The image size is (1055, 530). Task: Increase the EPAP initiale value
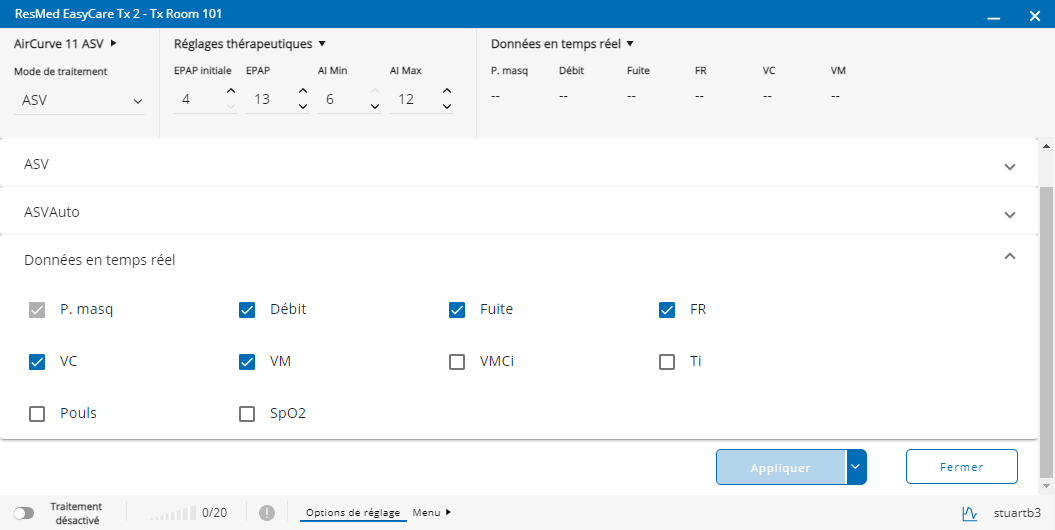click(231, 91)
